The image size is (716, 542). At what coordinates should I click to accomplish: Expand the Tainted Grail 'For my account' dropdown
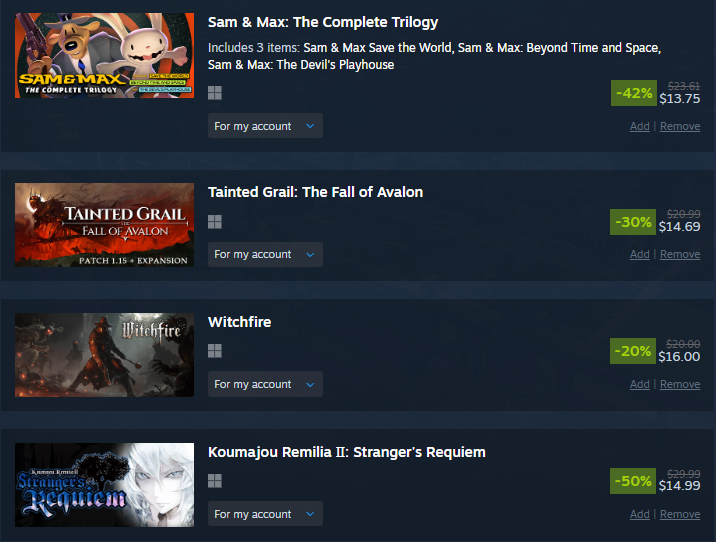(x=265, y=254)
